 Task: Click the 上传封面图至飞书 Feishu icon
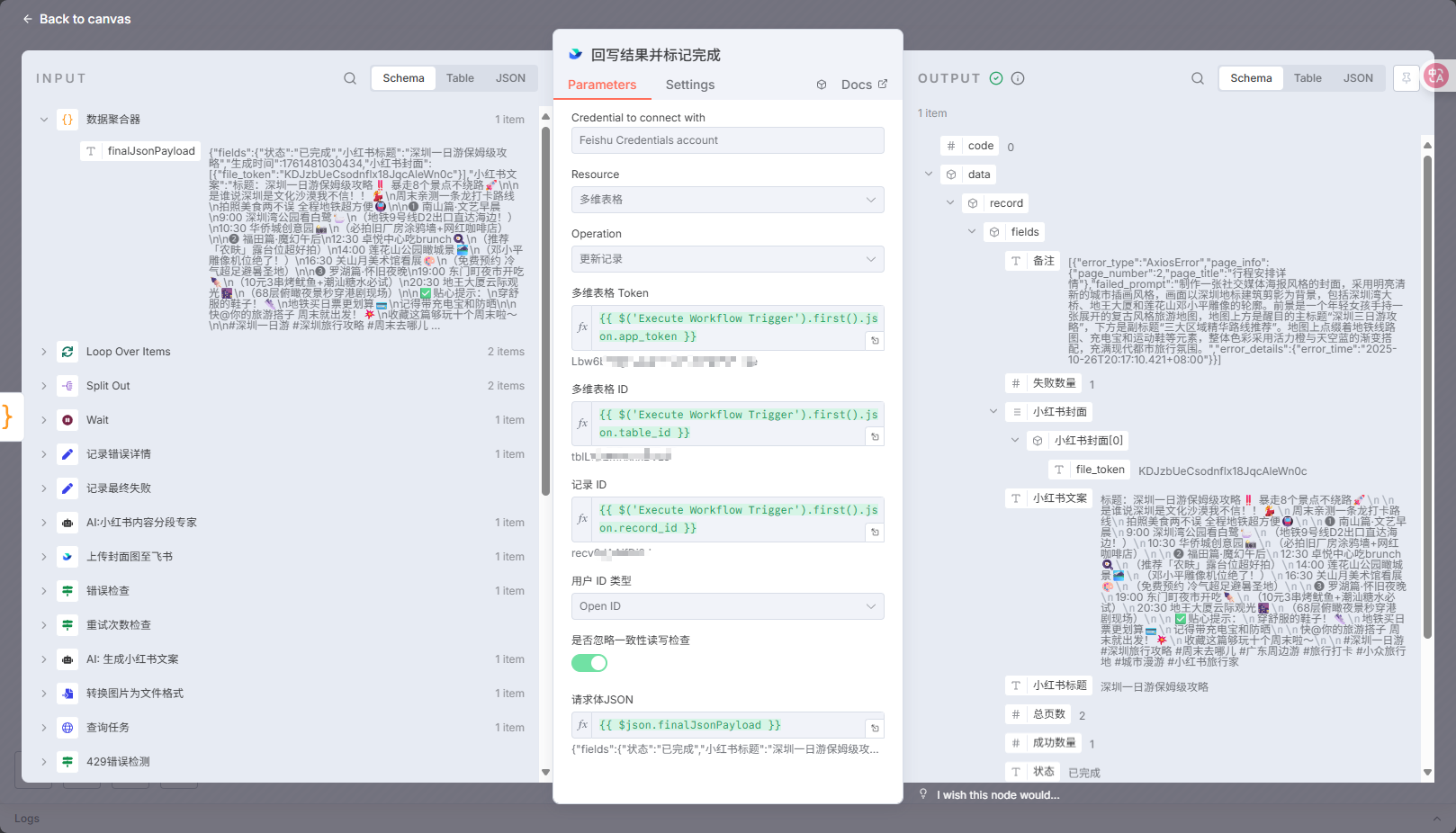67,557
